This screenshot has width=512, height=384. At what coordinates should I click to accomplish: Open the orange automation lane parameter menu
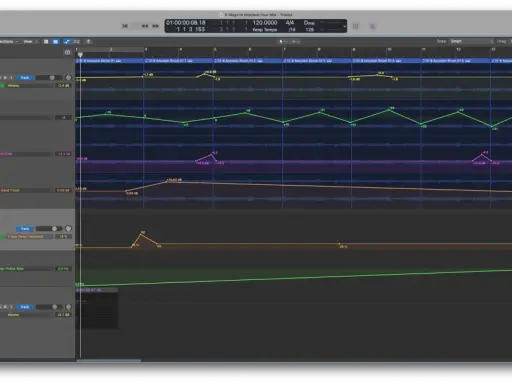(x=26, y=190)
